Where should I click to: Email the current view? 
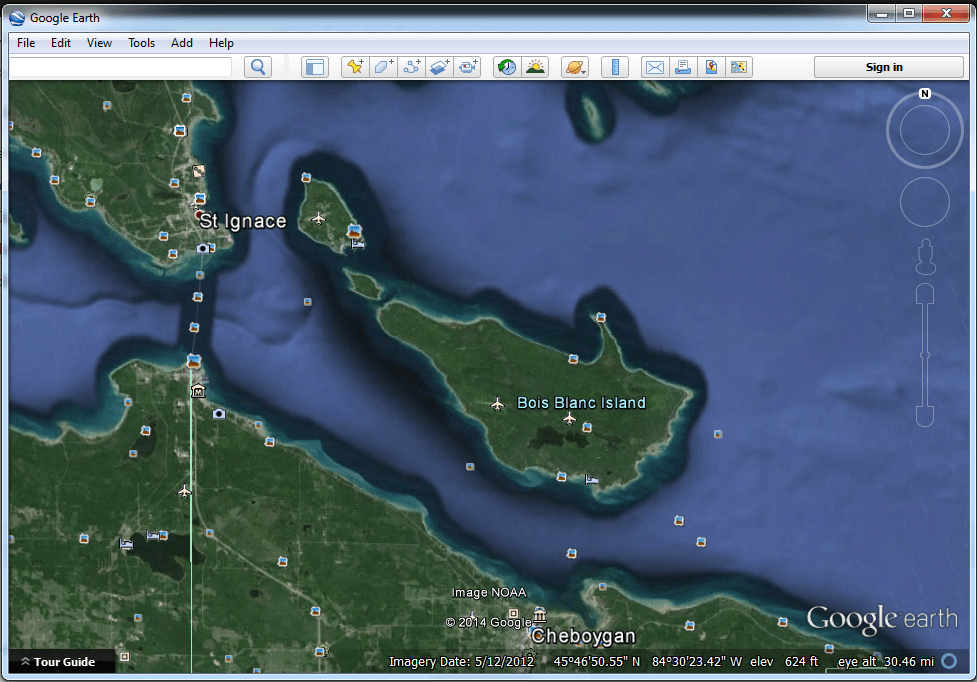[x=655, y=67]
